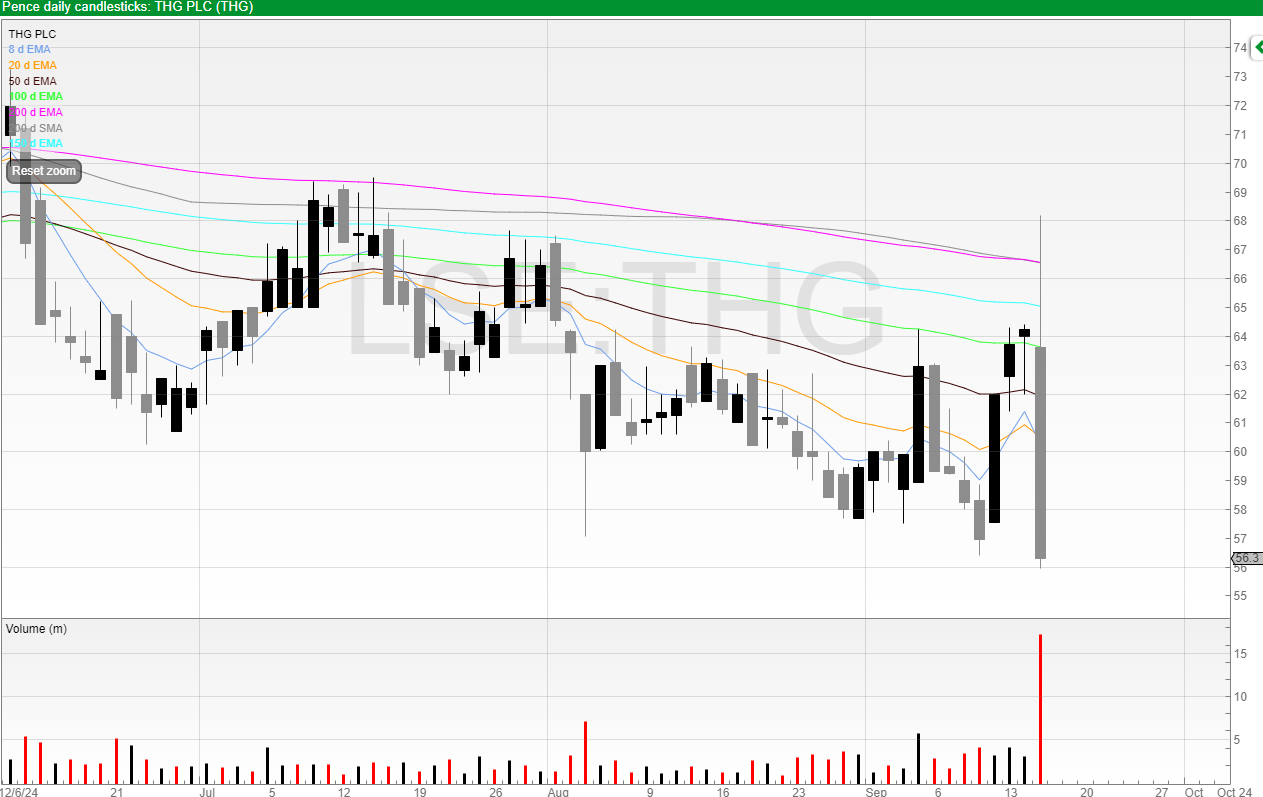
Task: Click the Jul date axis label
Action: point(207,791)
